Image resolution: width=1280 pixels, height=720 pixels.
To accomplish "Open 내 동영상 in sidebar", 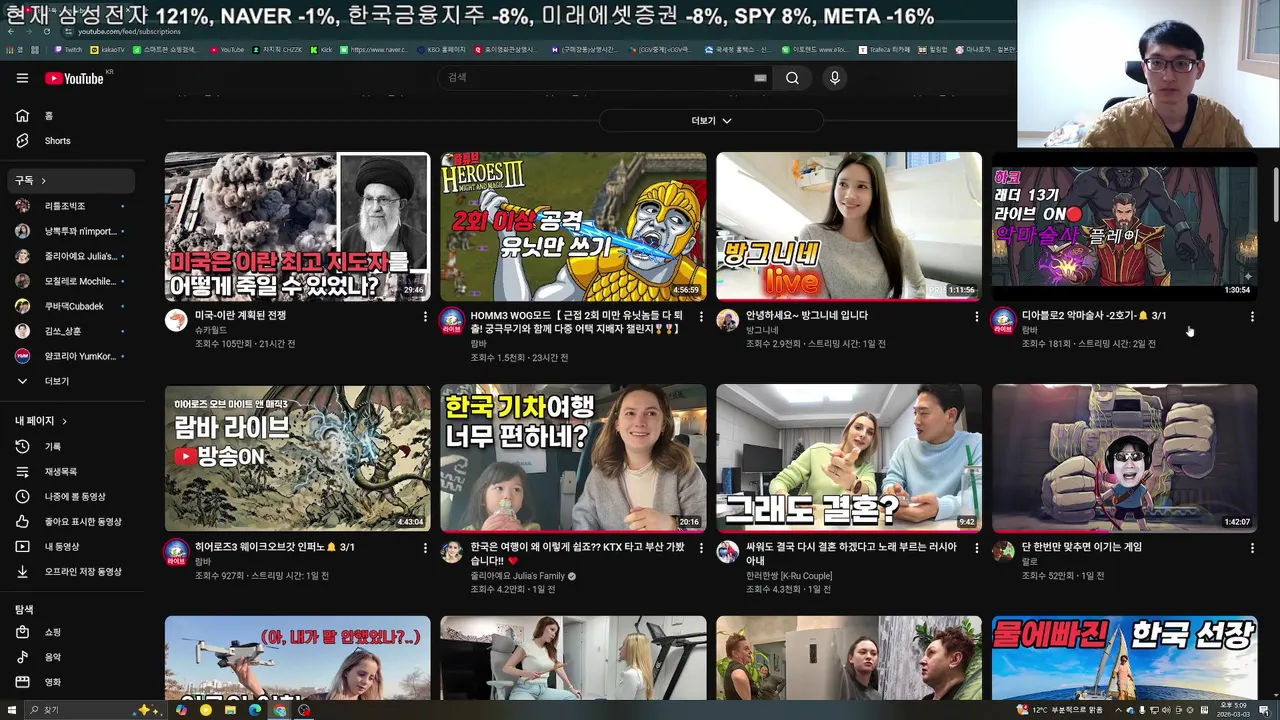I will [x=70, y=547].
